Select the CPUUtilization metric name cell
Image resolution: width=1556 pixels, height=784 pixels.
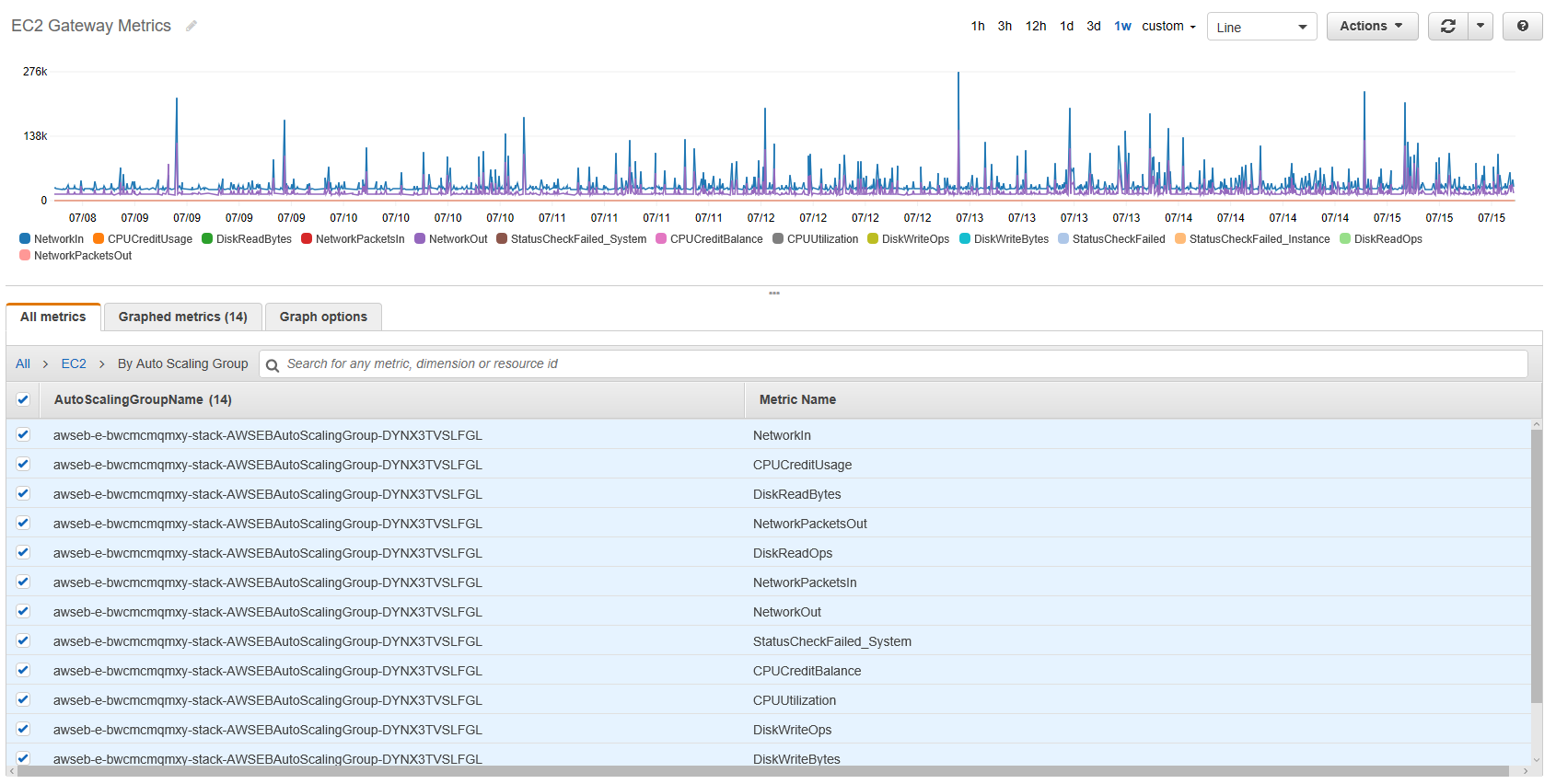pyautogui.click(x=795, y=700)
